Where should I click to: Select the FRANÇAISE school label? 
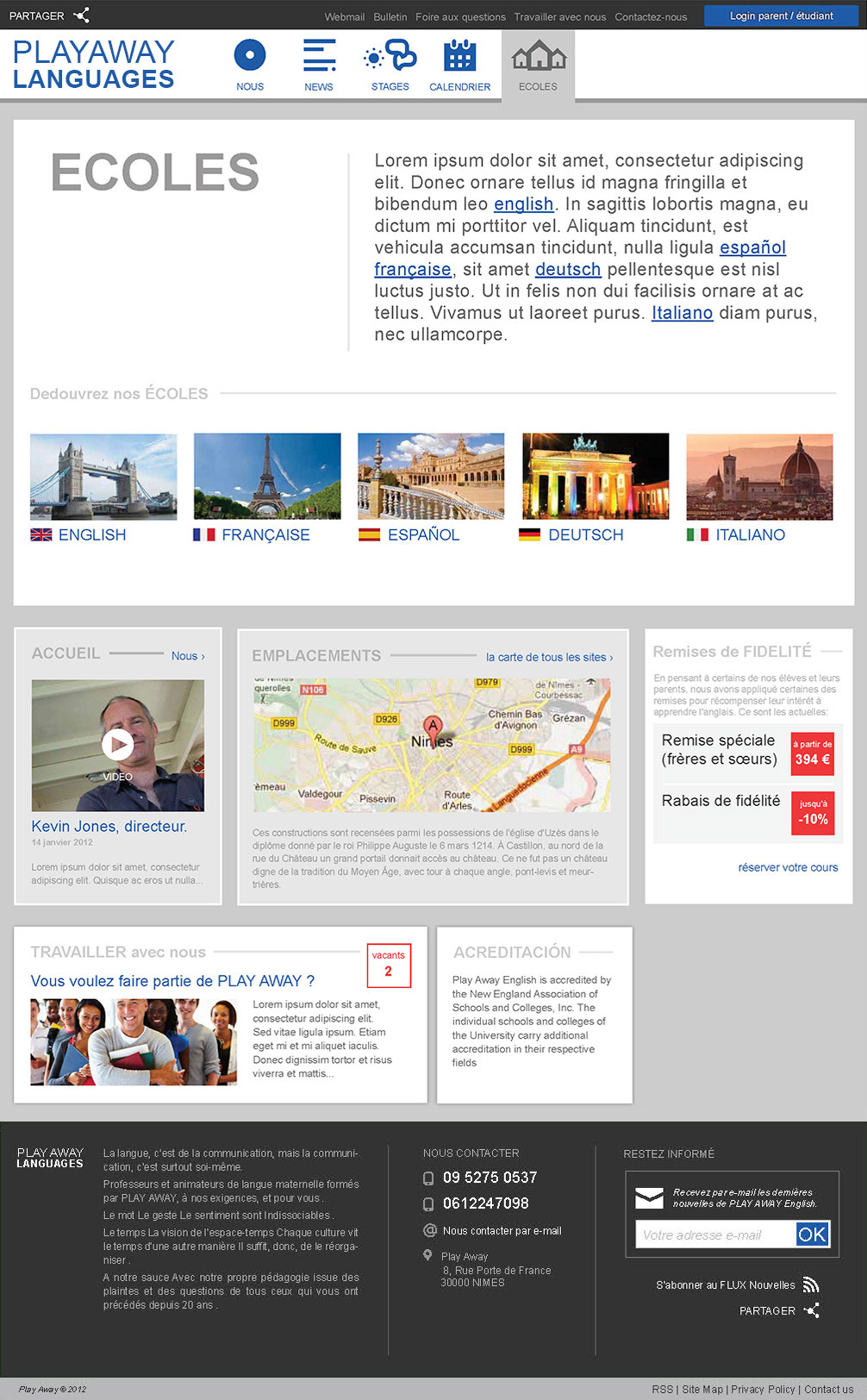tap(265, 534)
